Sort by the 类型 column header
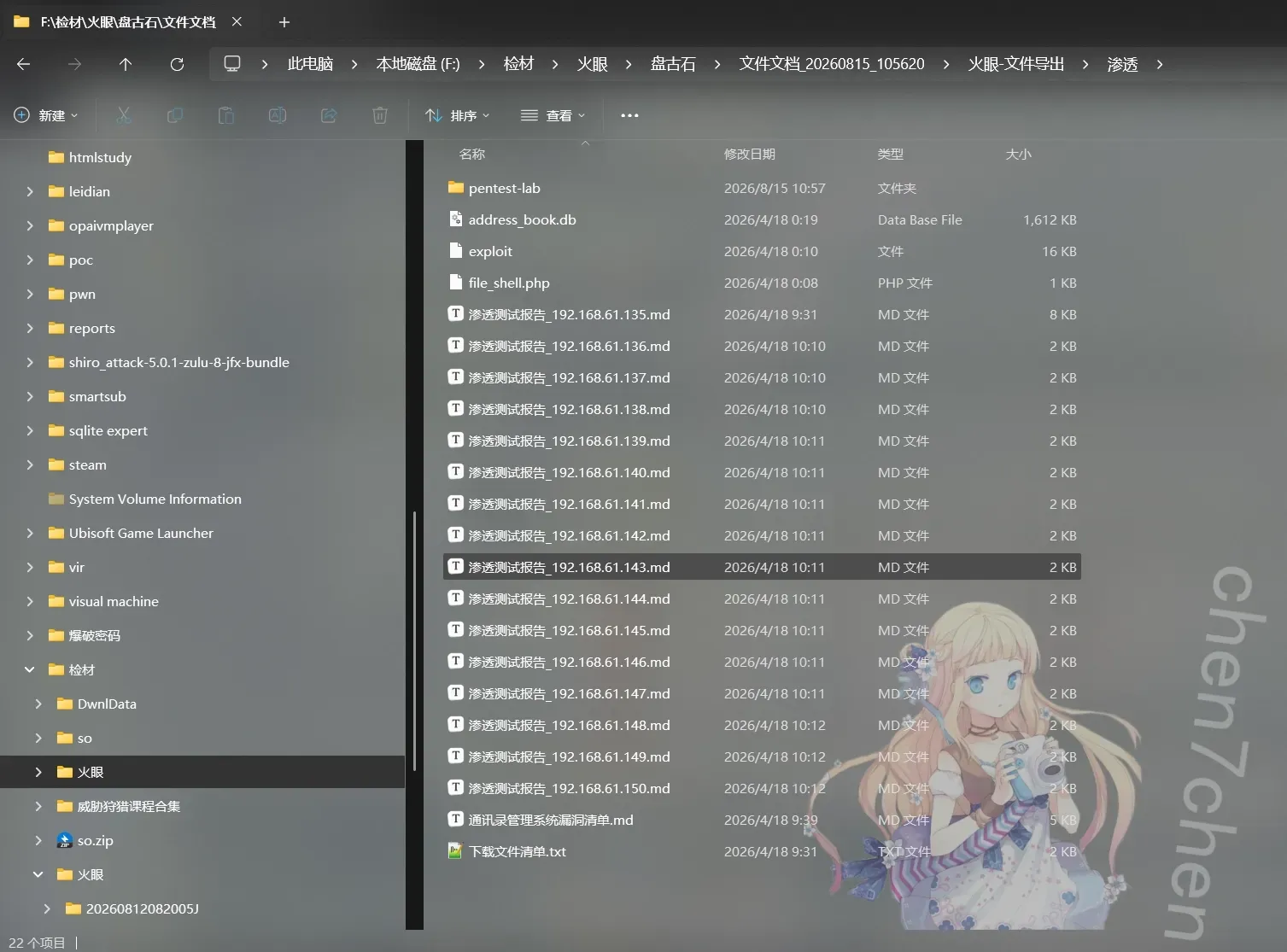The image size is (1287, 952). point(891,154)
